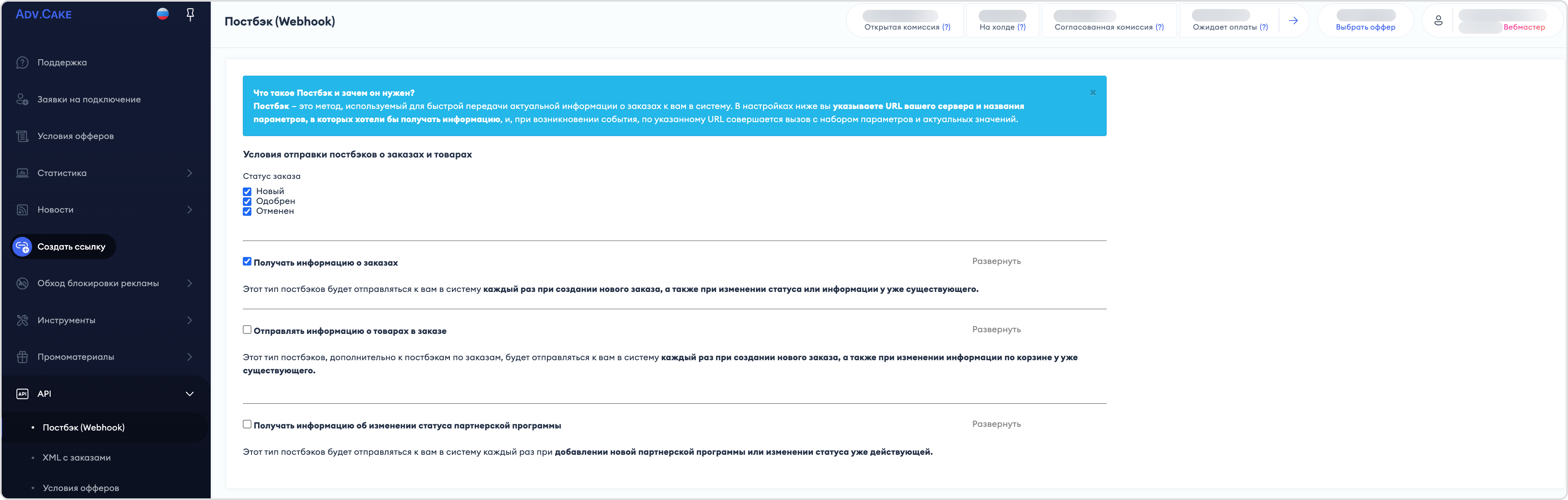Click the Ожидает оплаты label
1568x500 pixels.
1224,28
